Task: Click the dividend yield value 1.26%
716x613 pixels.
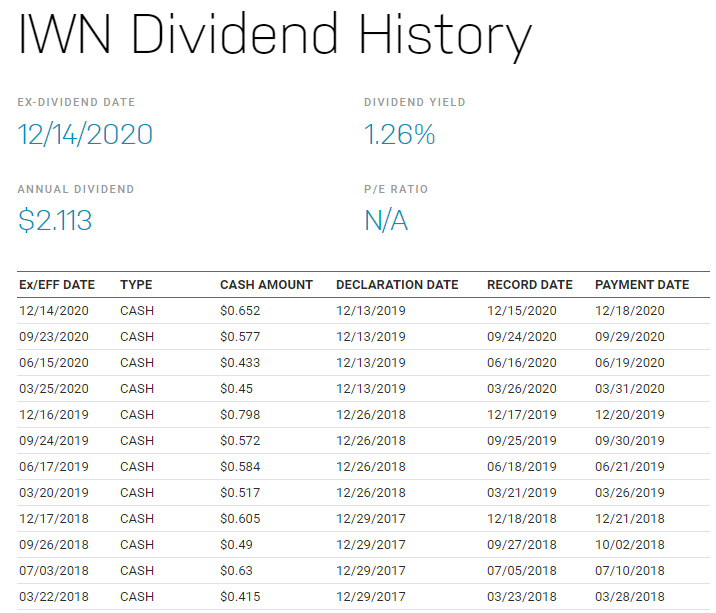Action: click(400, 135)
